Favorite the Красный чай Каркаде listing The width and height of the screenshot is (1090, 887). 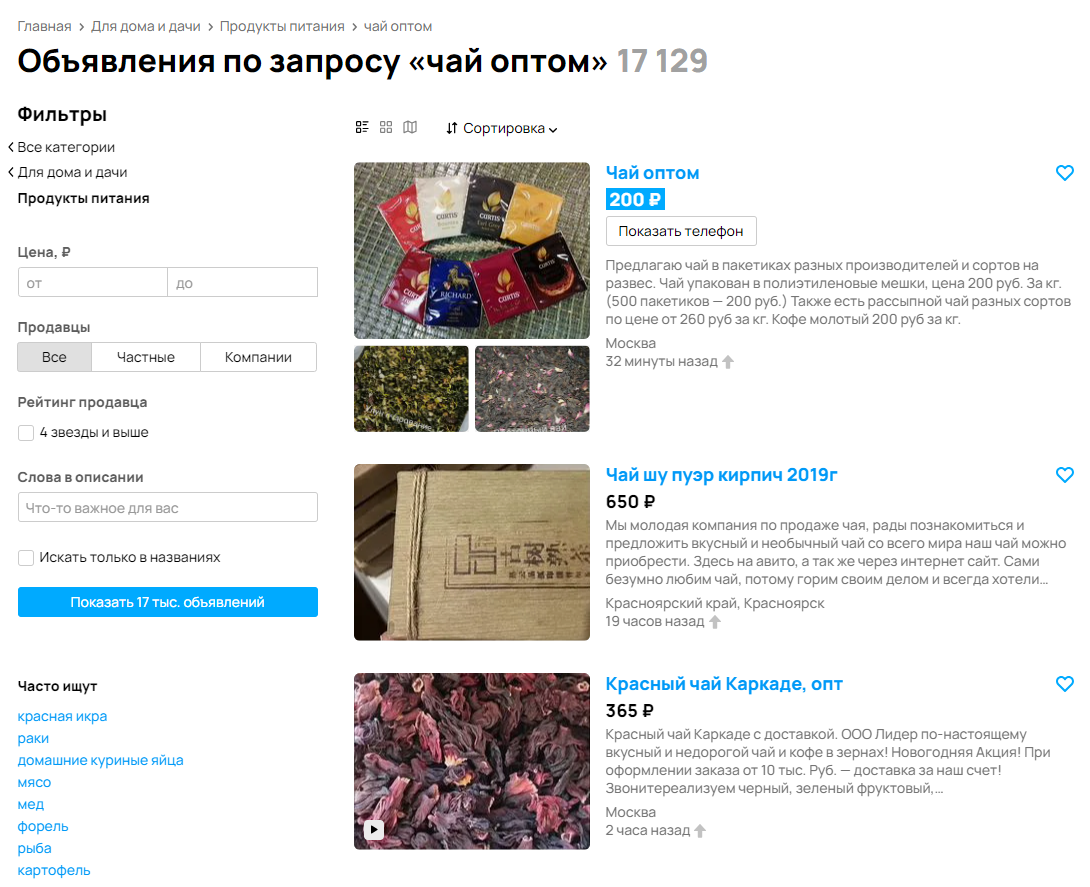click(1064, 683)
